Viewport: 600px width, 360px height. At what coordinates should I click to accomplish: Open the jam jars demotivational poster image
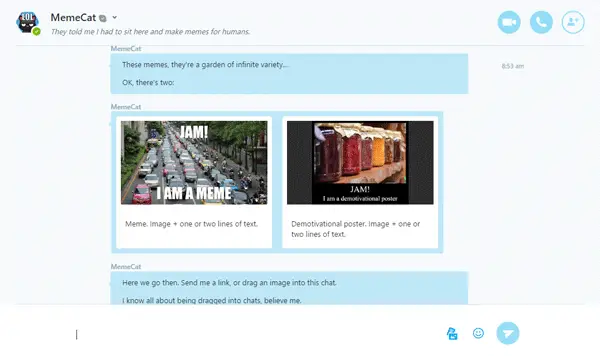click(x=360, y=163)
